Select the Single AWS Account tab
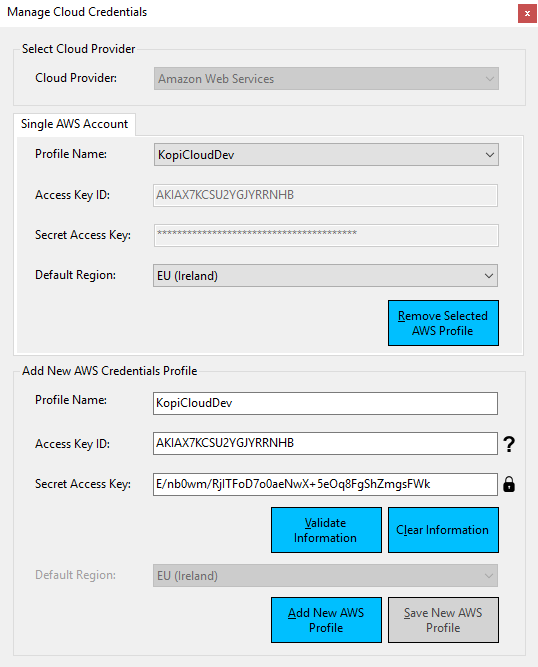The width and height of the screenshot is (538, 667). [74, 124]
